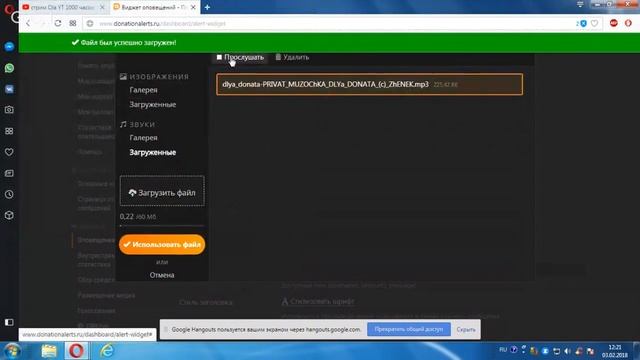This screenshot has width=640, height=360.
Task: Hide the Hangouts sharing bar with Скрыть
Action: 466,329
